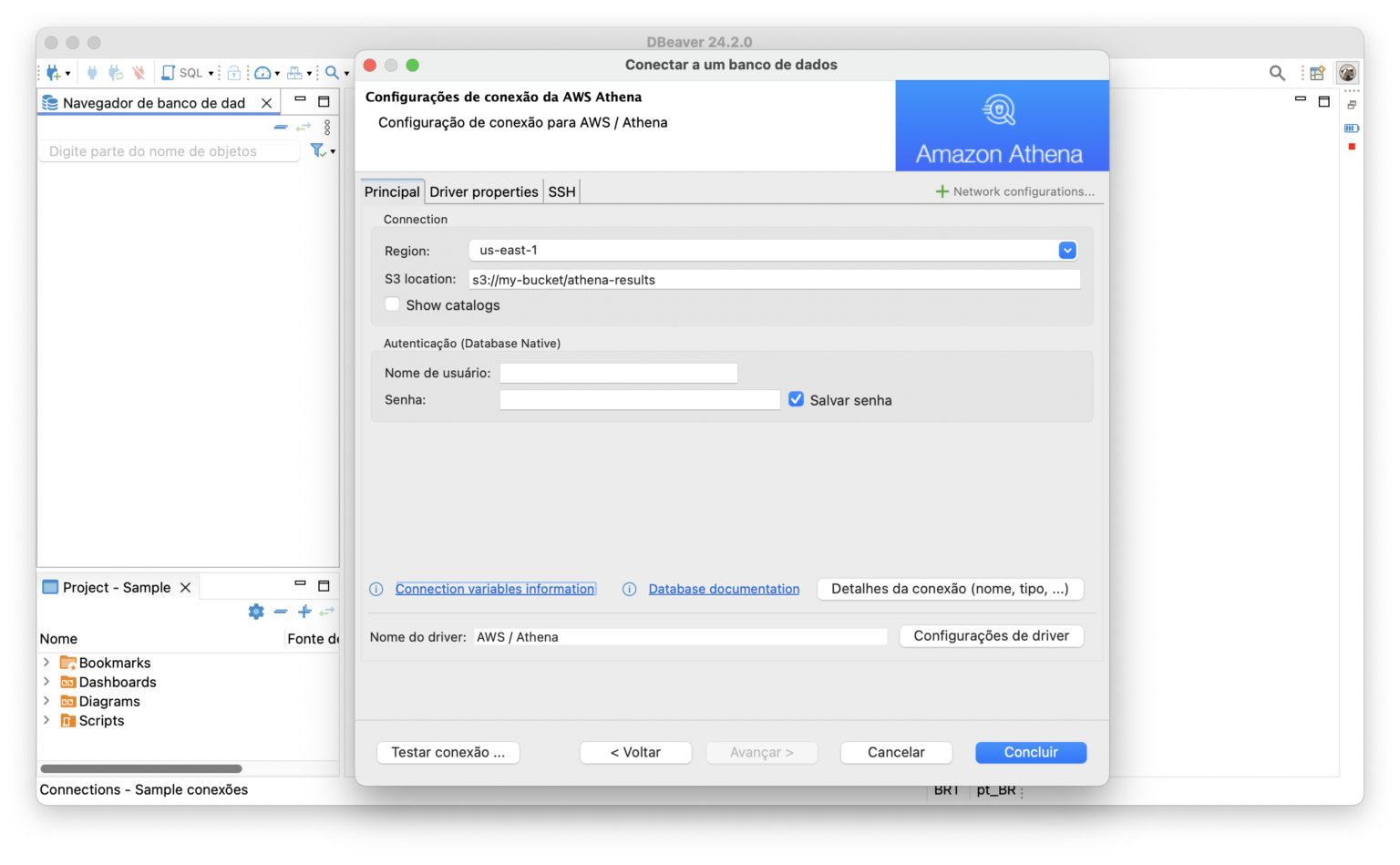The height and width of the screenshot is (865, 1400).
Task: Switch to the Driver properties tab
Action: pos(484,191)
